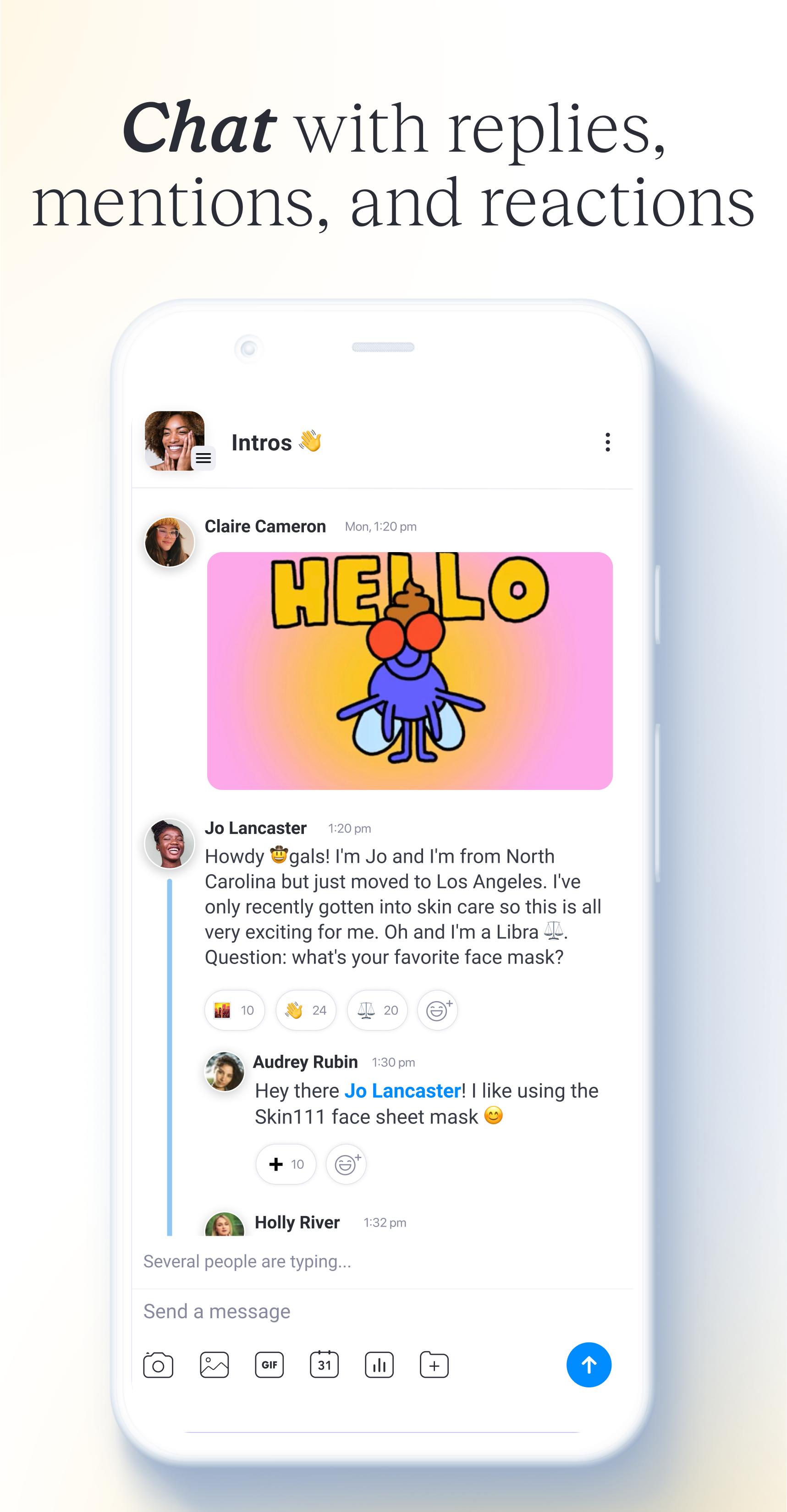The height and width of the screenshot is (1512, 787).
Task: Attach a file with the folder plus icon
Action: (435, 1365)
